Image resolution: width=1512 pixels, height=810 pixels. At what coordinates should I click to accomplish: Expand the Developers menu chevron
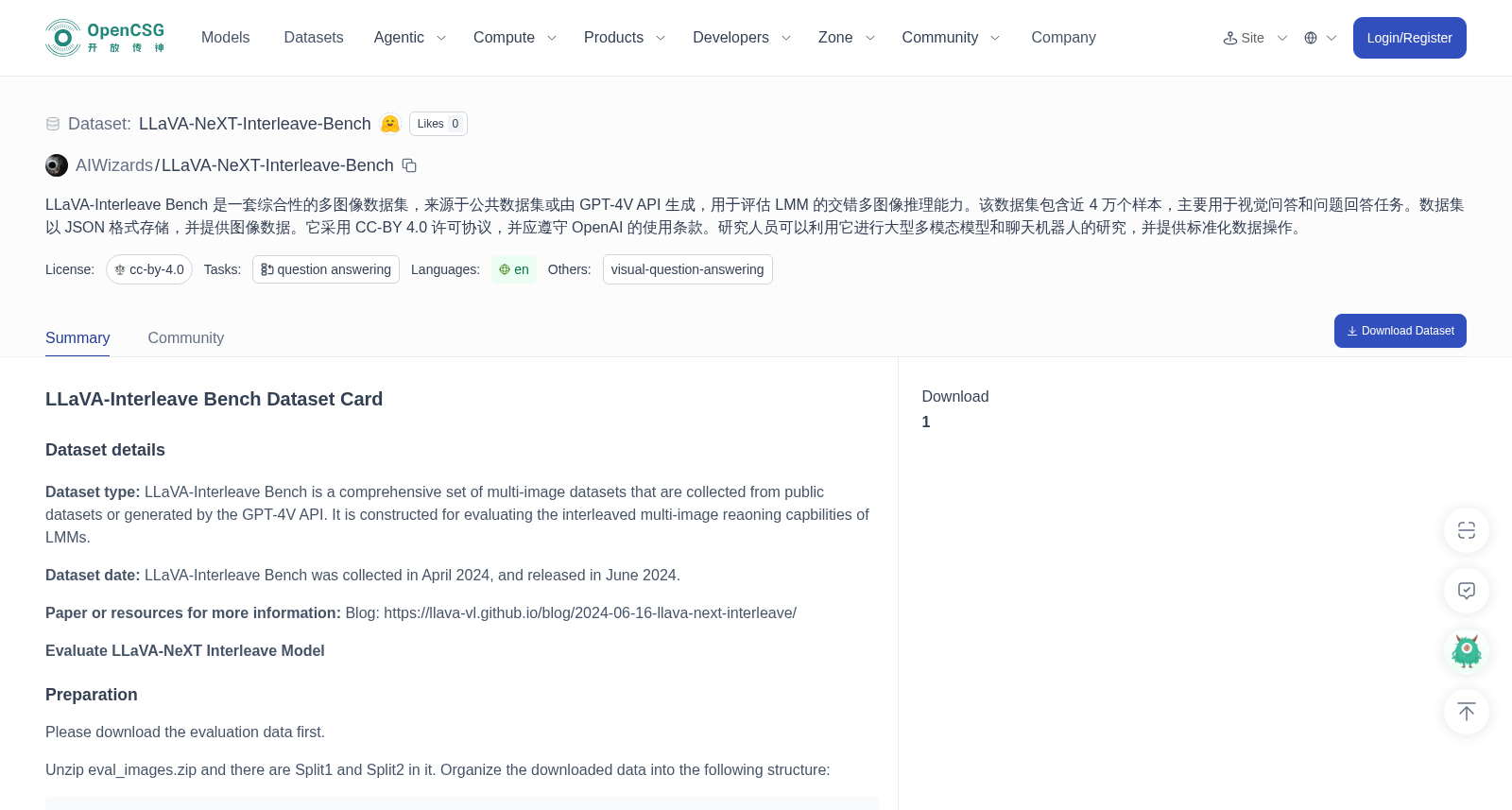click(786, 38)
